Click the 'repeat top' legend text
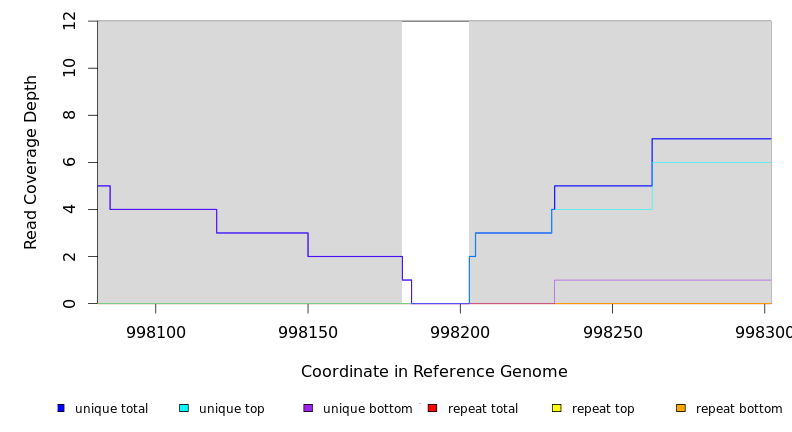Image resolution: width=792 pixels, height=432 pixels. click(602, 409)
